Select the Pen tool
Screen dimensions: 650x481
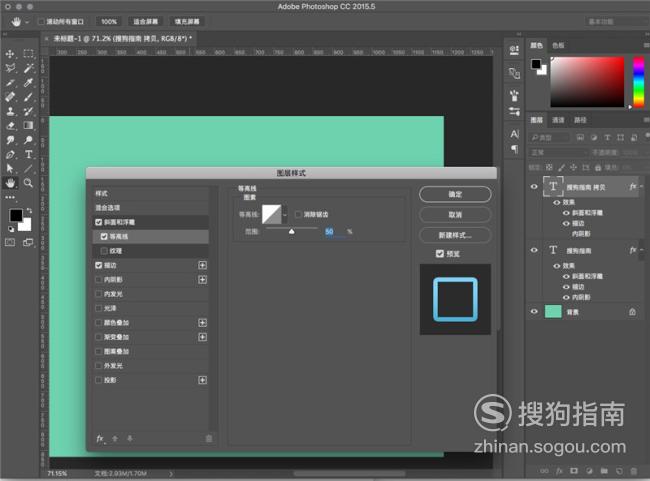pyautogui.click(x=10, y=155)
